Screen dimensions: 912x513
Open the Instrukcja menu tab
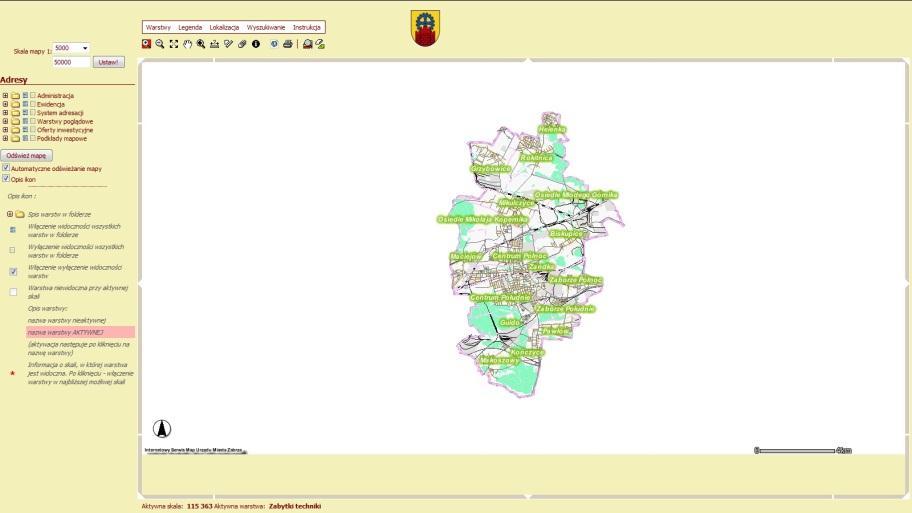pos(307,27)
